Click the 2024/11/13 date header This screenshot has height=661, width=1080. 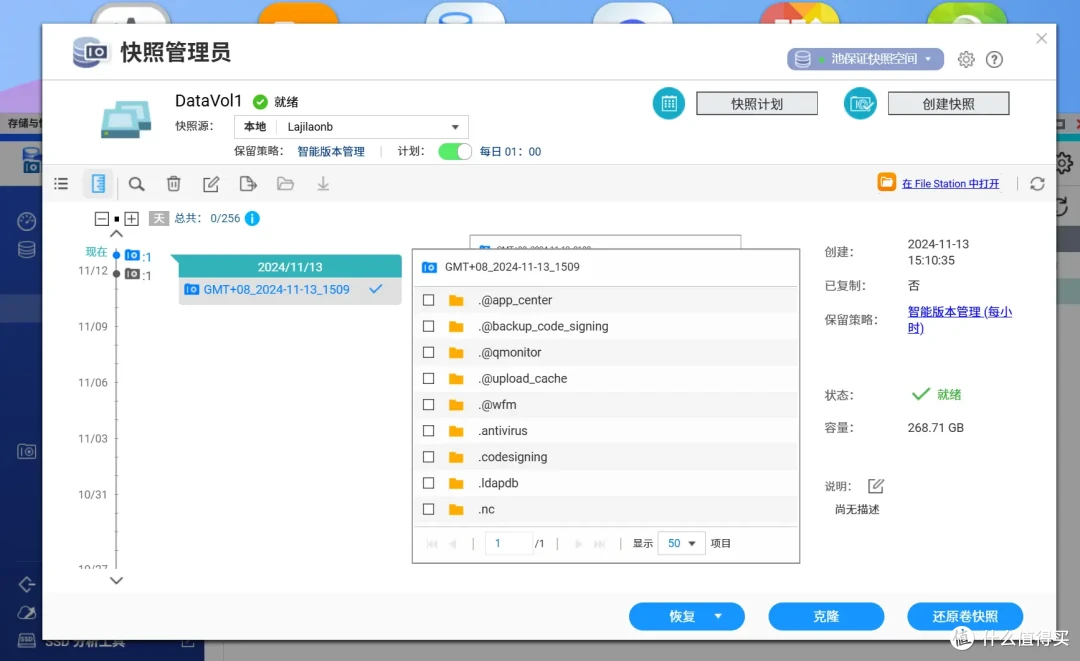click(x=290, y=266)
